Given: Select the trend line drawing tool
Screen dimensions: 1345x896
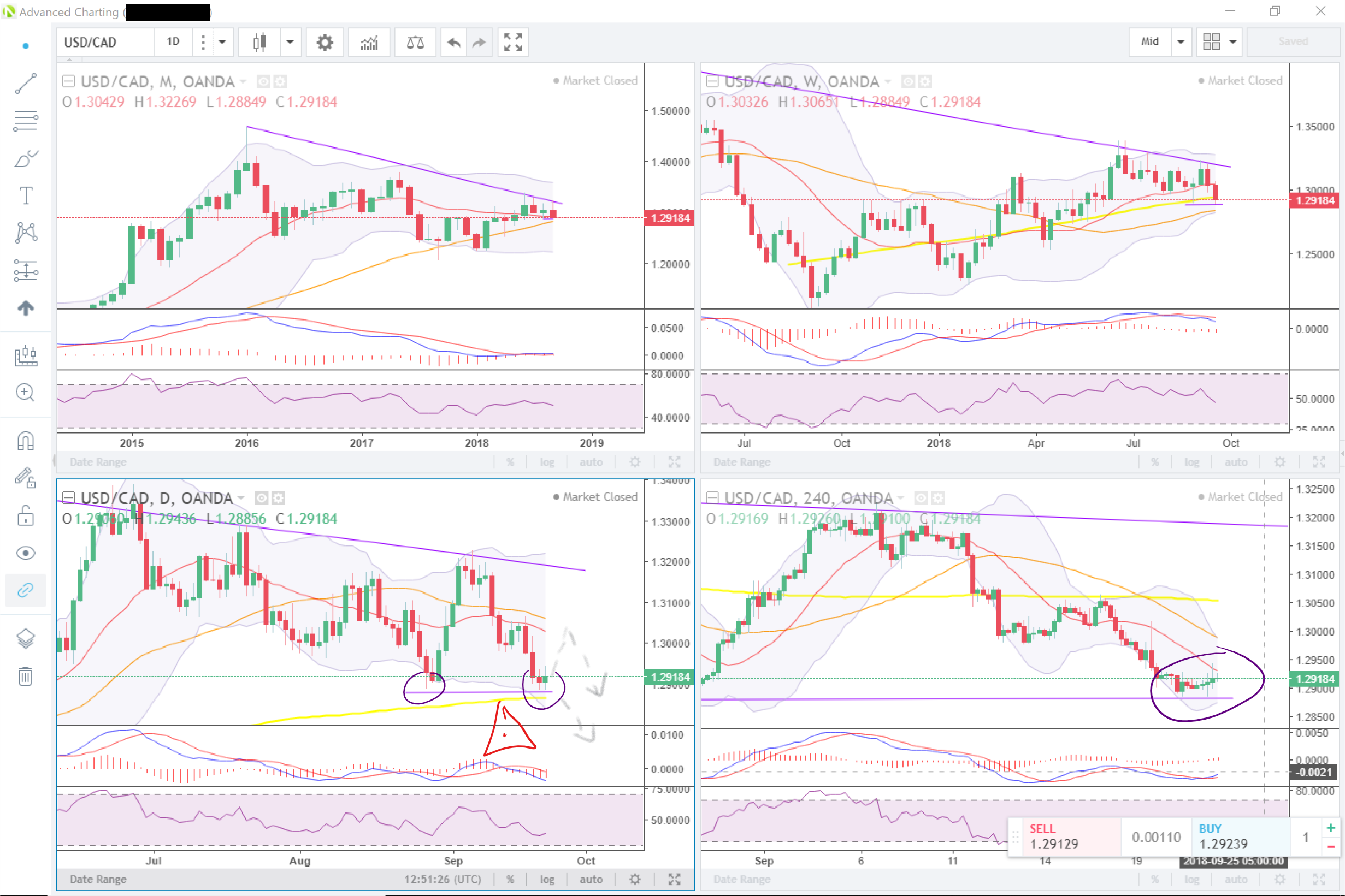Looking at the screenshot, I should click(26, 84).
